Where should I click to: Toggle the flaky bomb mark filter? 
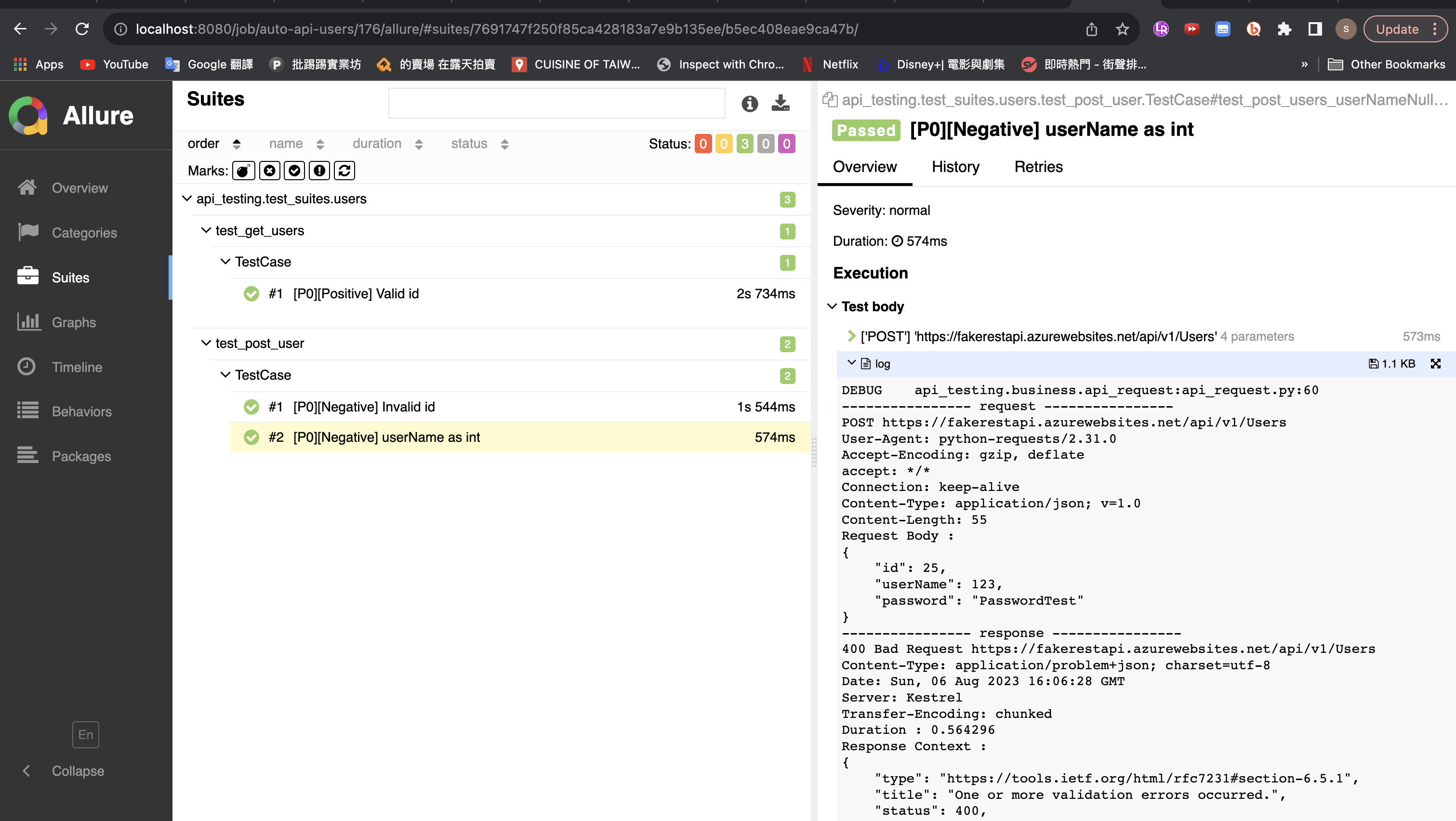coord(244,171)
